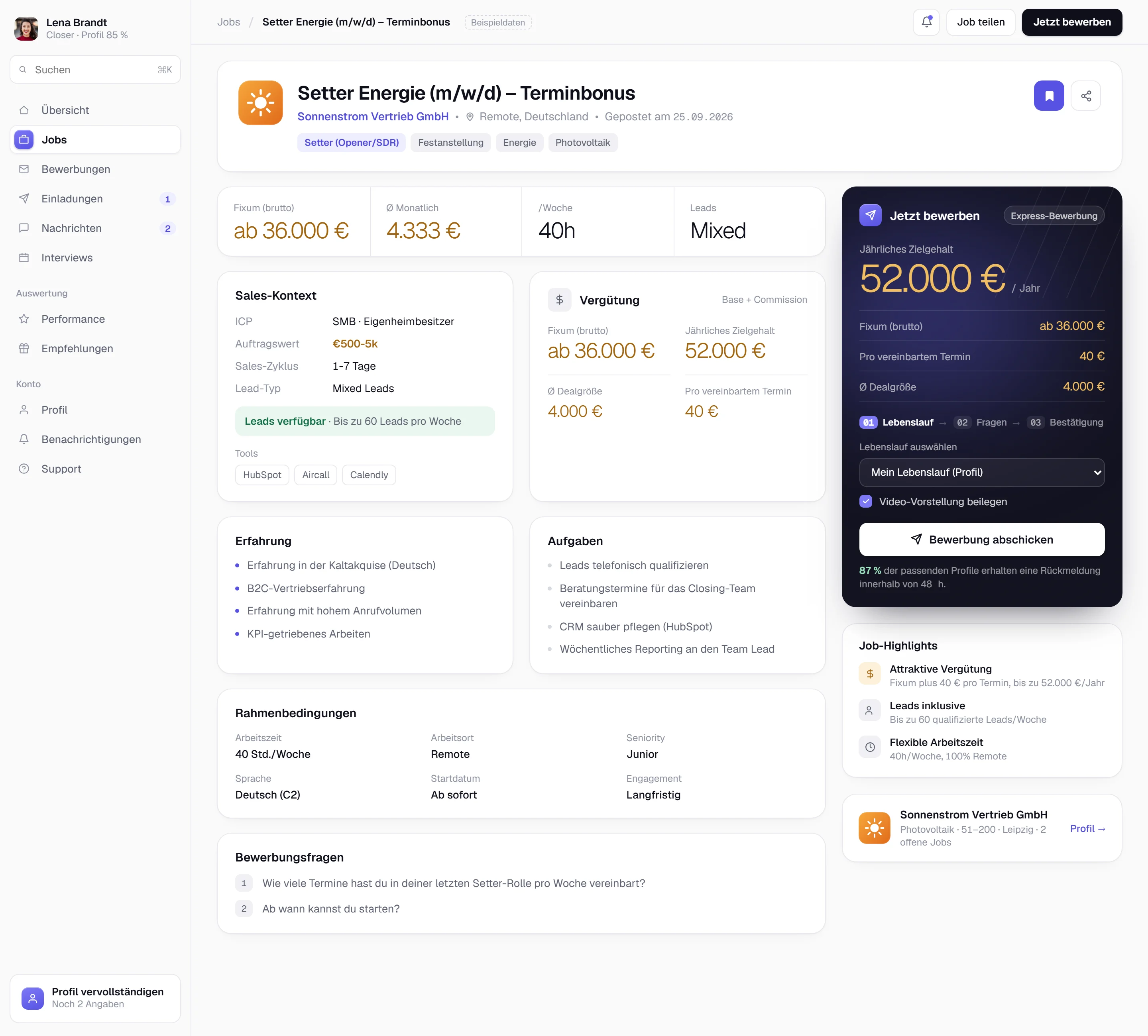
Task: Send with Bewerbung abschicken button
Action: click(x=982, y=540)
